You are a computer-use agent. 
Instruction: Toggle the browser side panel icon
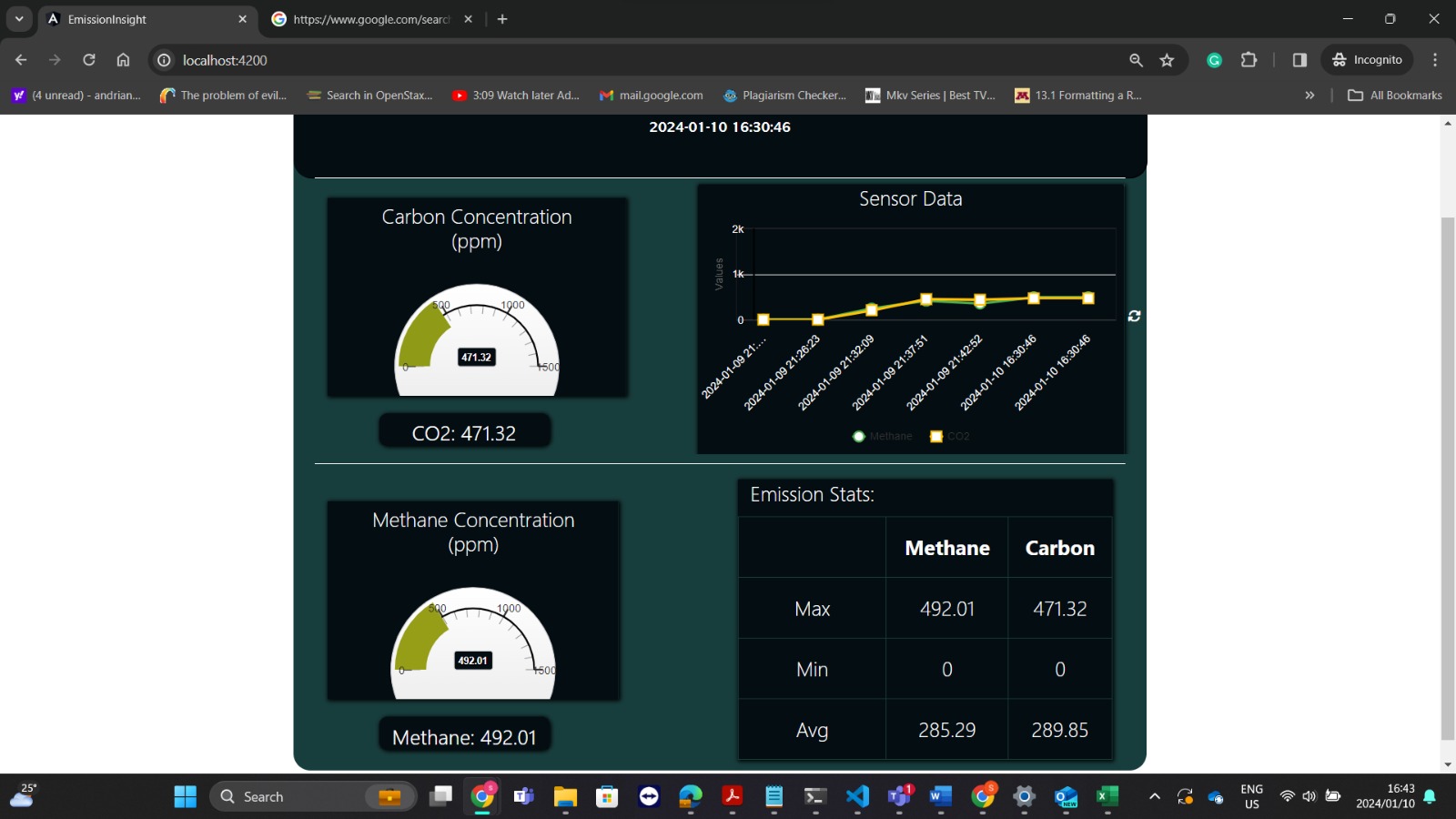1299,60
